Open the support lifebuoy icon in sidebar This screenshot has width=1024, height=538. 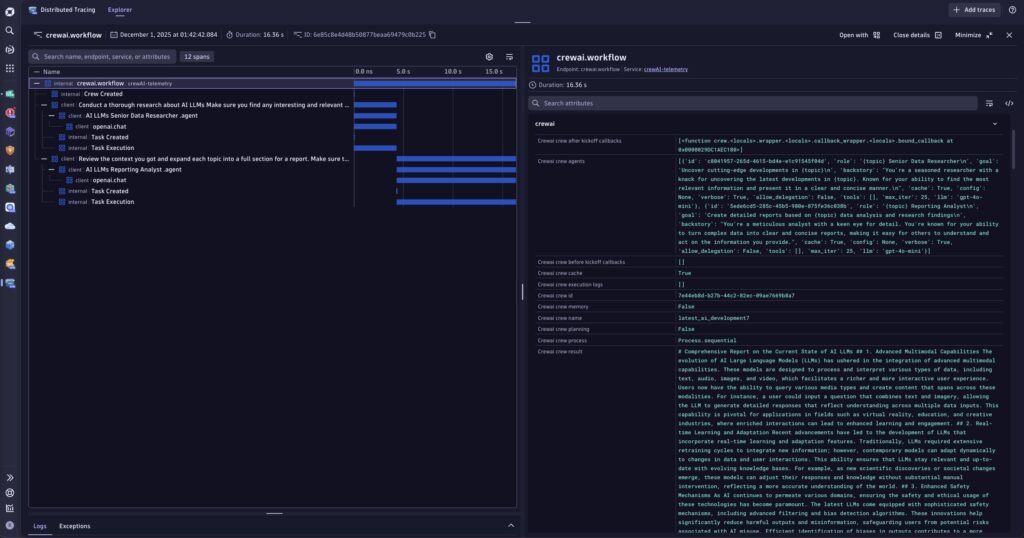click(10, 493)
